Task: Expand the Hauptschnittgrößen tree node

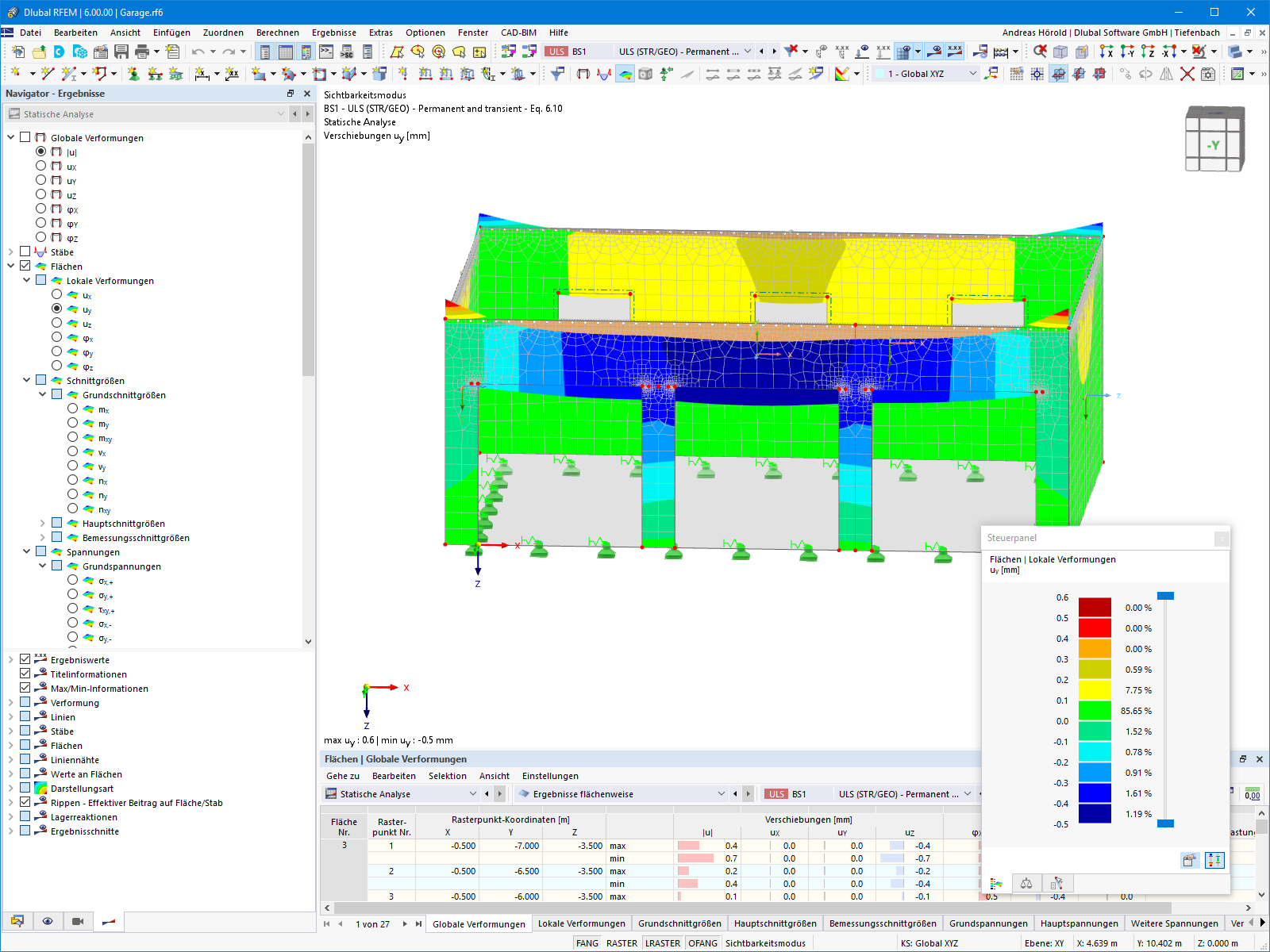Action: [42, 523]
